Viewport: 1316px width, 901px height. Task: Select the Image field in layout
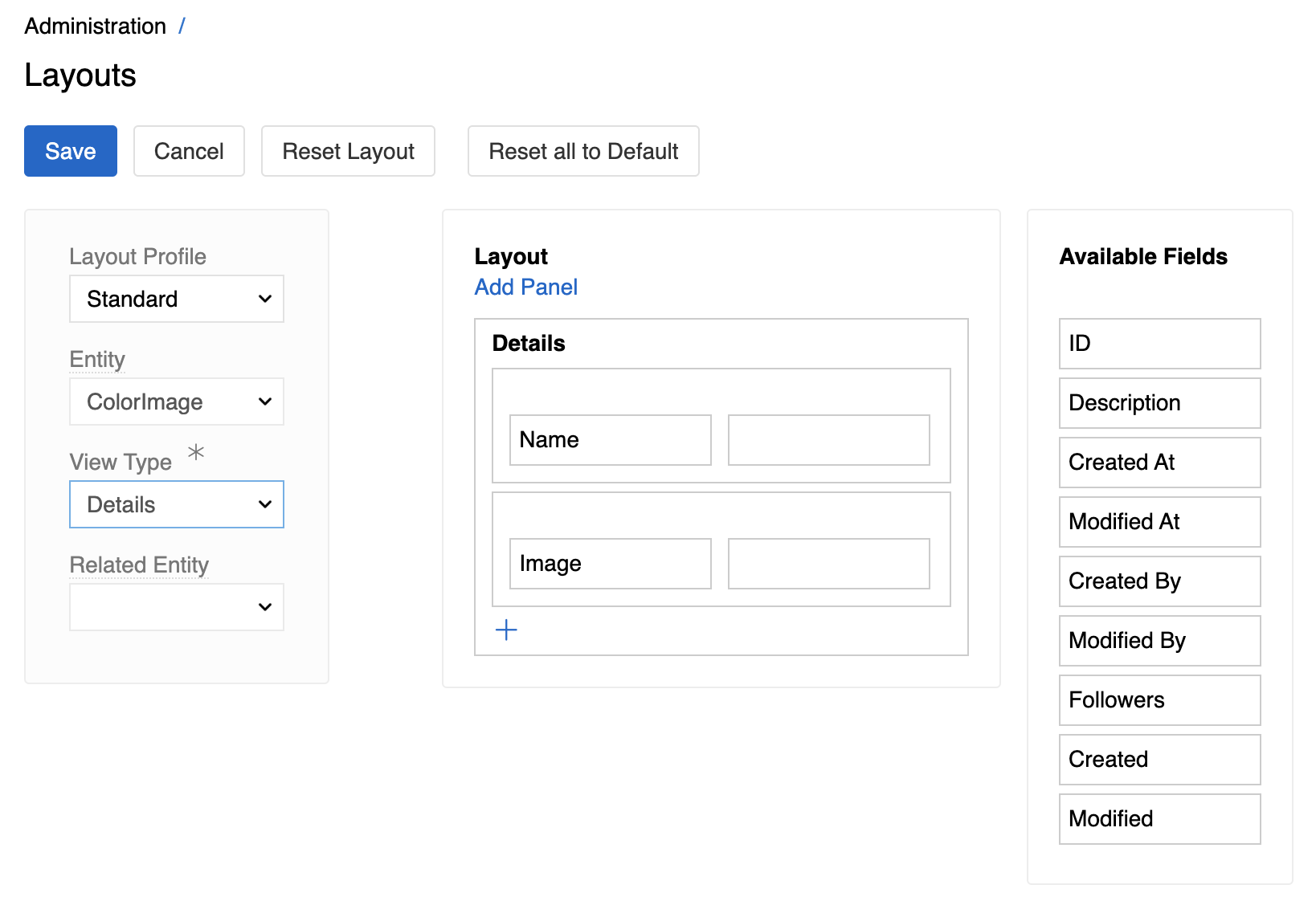pos(611,564)
